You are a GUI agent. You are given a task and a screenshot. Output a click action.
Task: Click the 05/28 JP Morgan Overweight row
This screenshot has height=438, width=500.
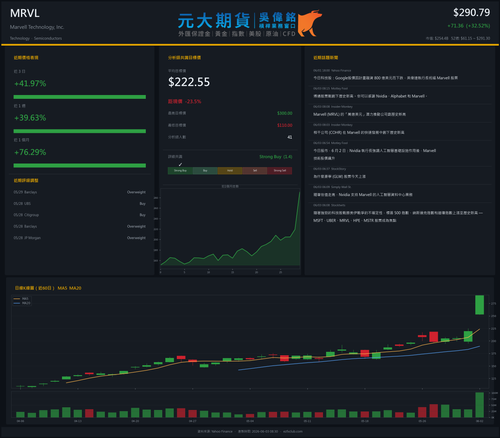point(80,238)
